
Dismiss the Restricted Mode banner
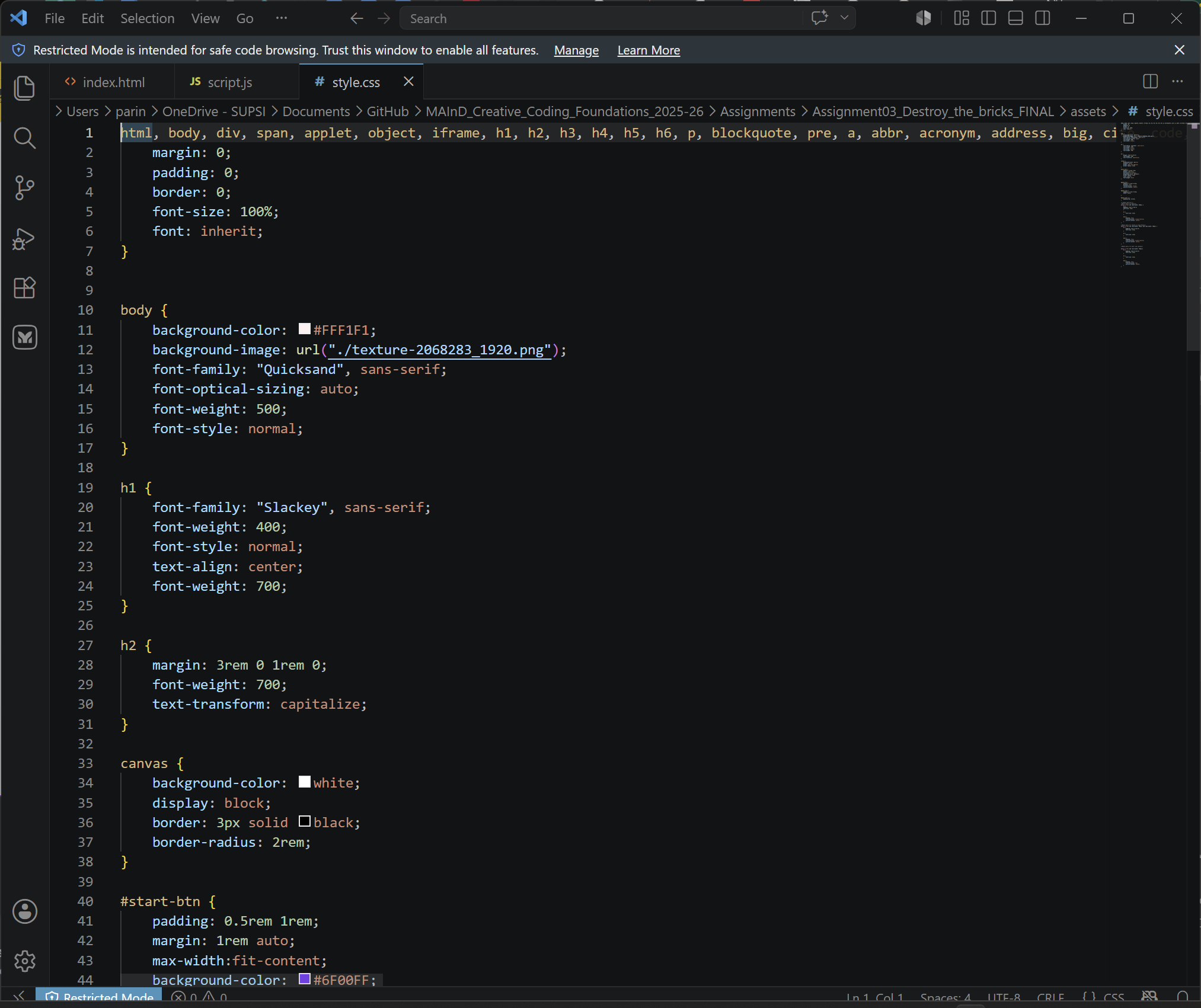tap(1180, 50)
